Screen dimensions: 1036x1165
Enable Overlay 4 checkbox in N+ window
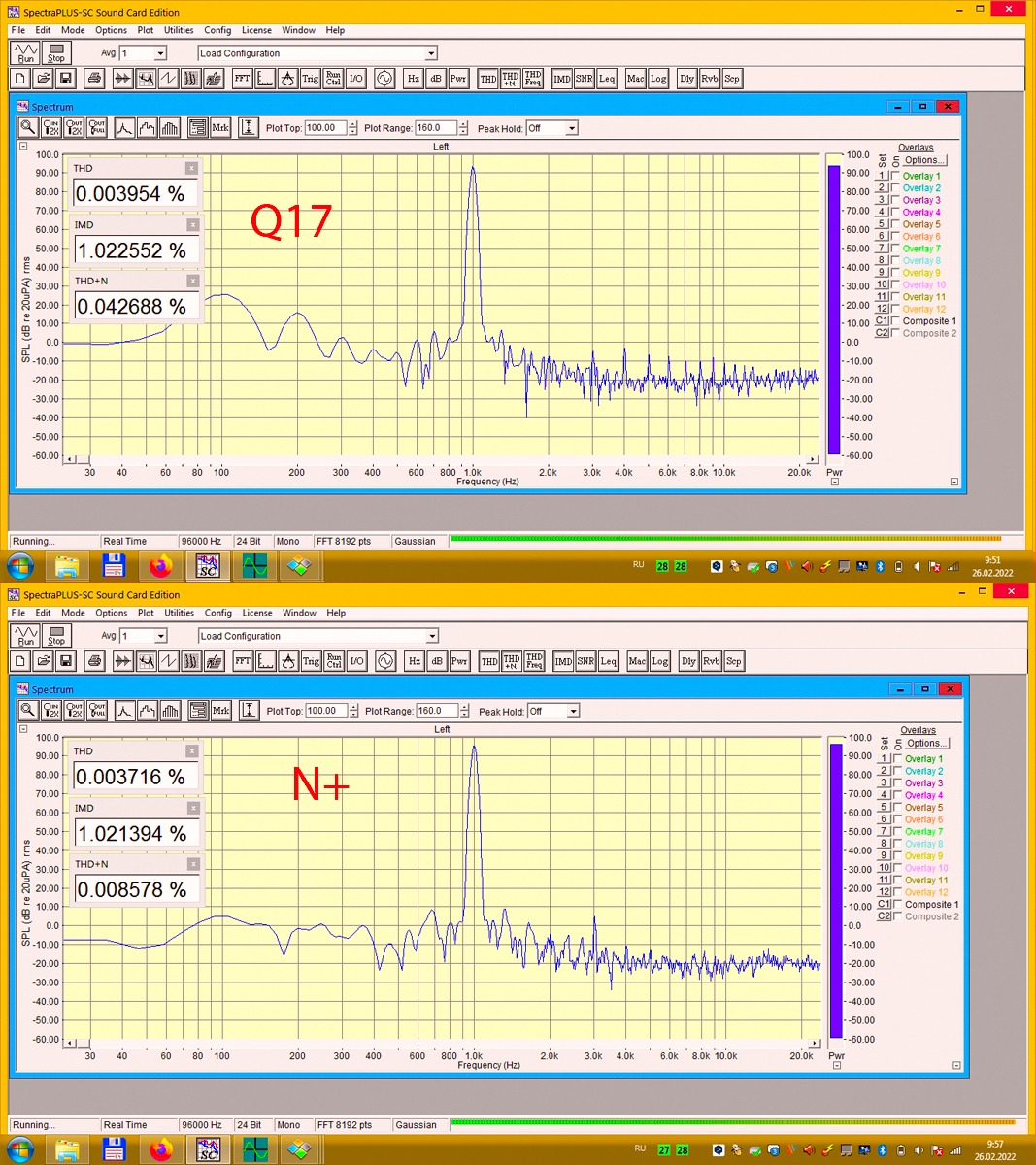coord(898,795)
